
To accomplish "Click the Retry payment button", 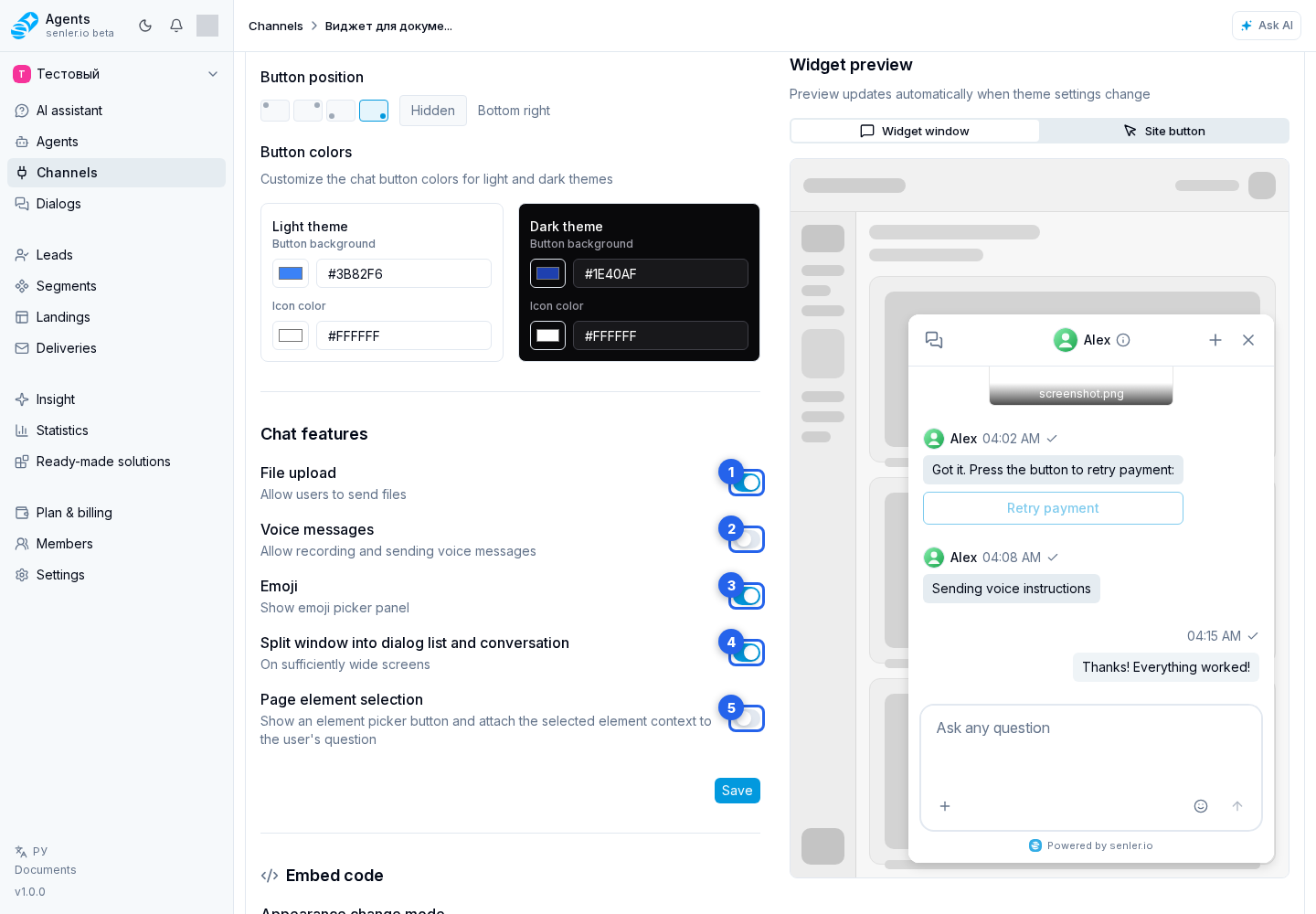I will click(x=1053, y=508).
